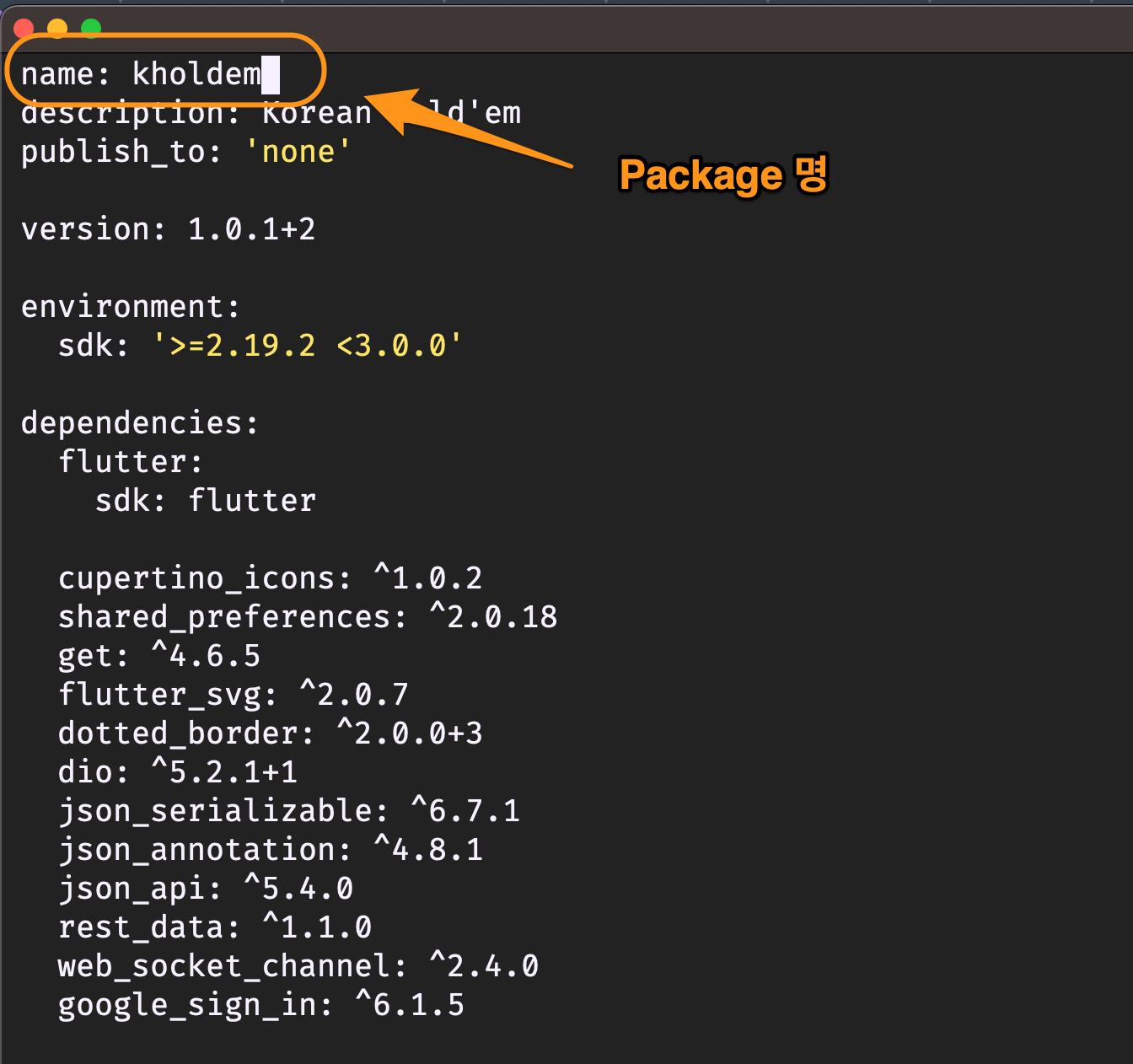Viewport: 1133px width, 1064px height.
Task: Close the terminal window with red button
Action: (24, 29)
